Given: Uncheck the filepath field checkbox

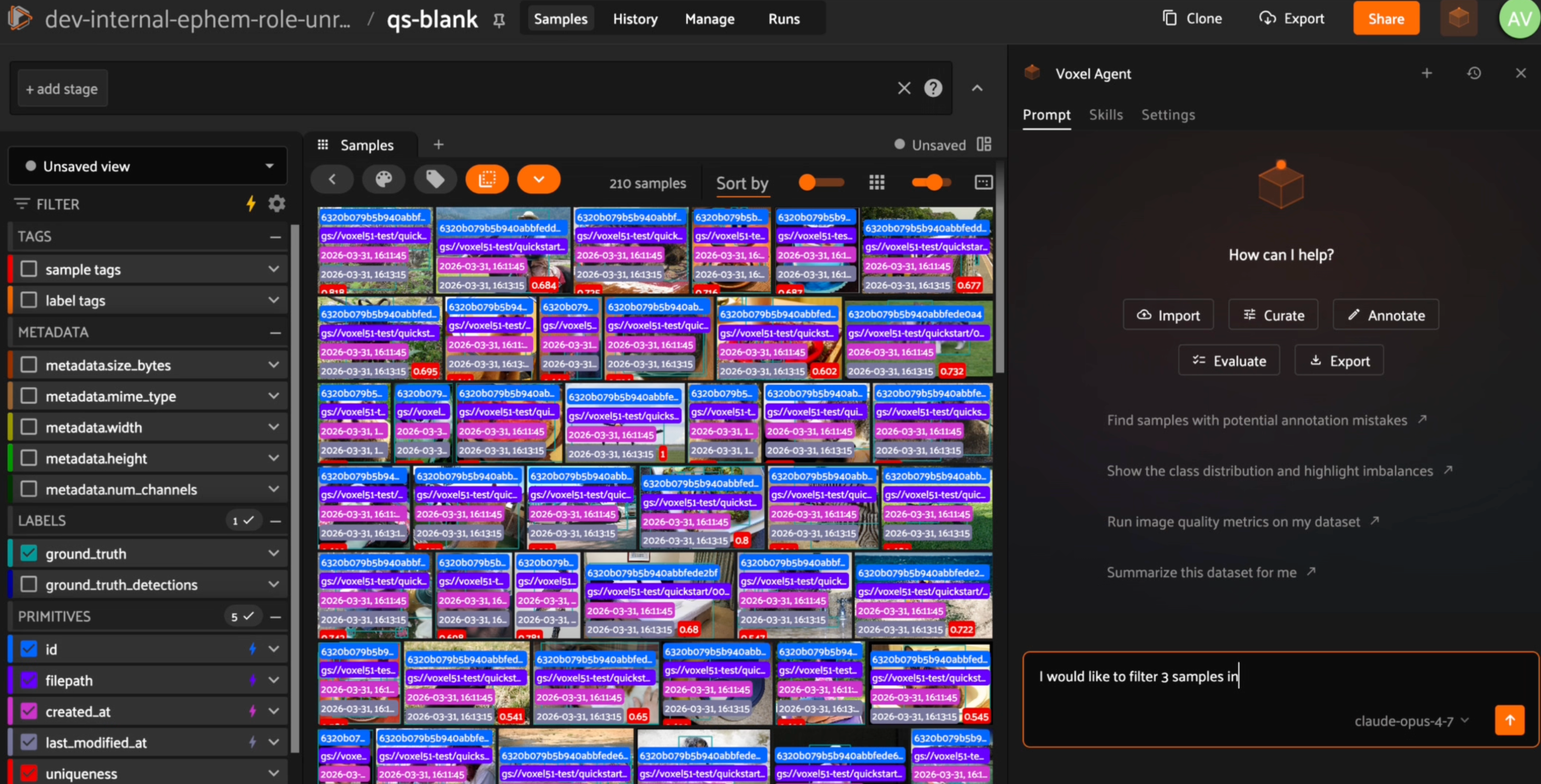Looking at the screenshot, I should tap(29, 680).
